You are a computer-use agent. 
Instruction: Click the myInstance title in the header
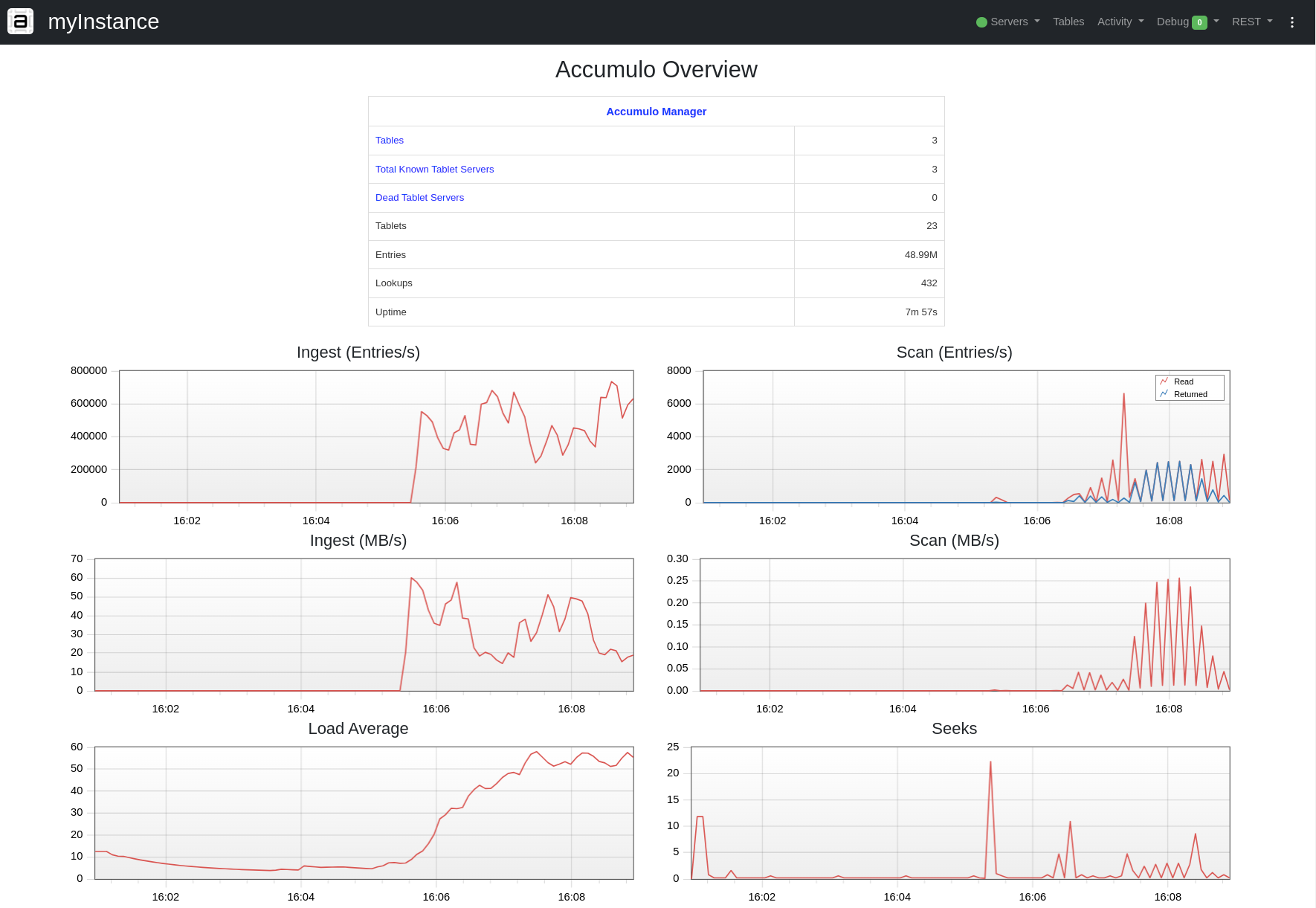(x=103, y=22)
